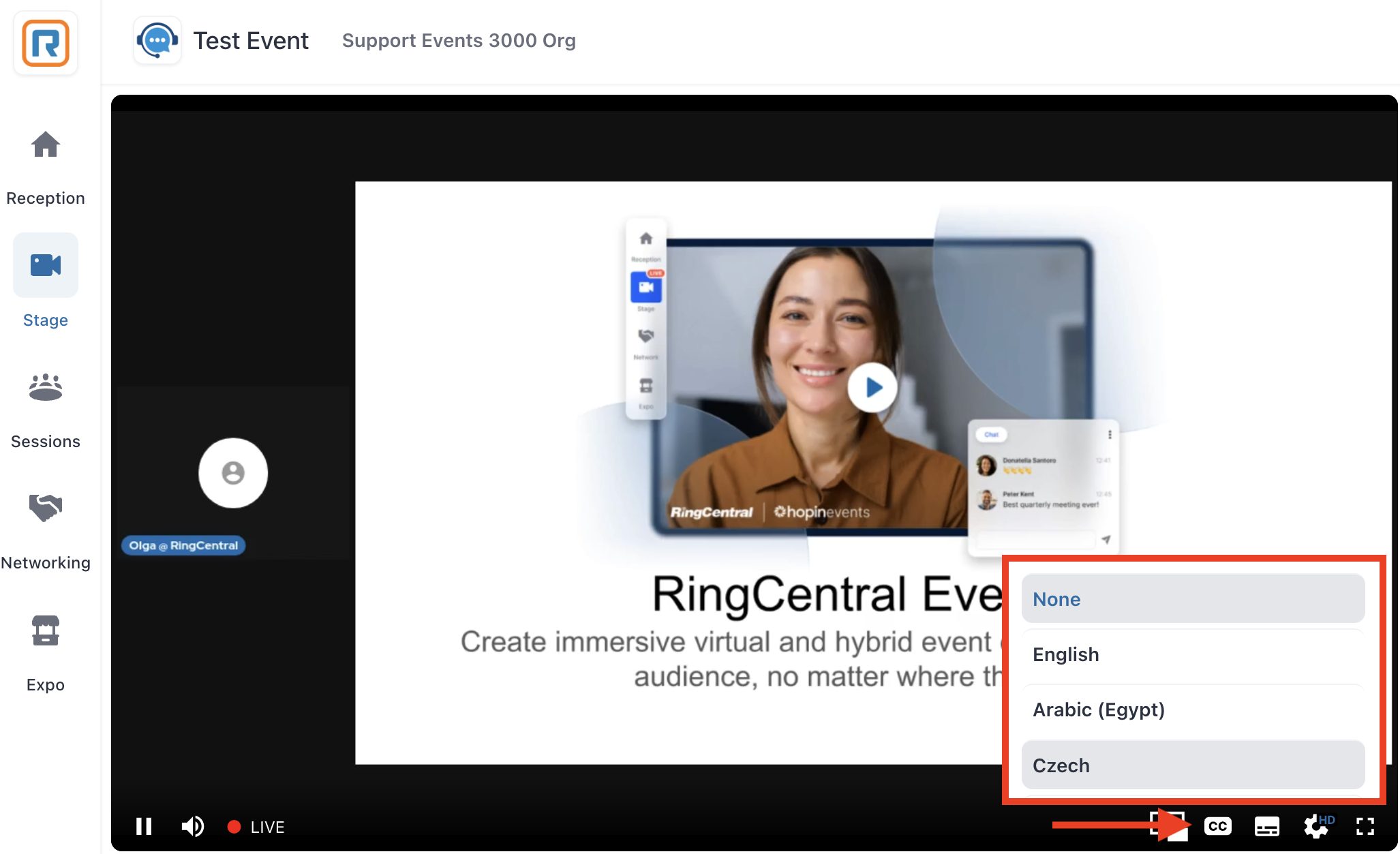Click the RingCentral logo icon
Screen dimensions: 1400x854
tap(46, 44)
